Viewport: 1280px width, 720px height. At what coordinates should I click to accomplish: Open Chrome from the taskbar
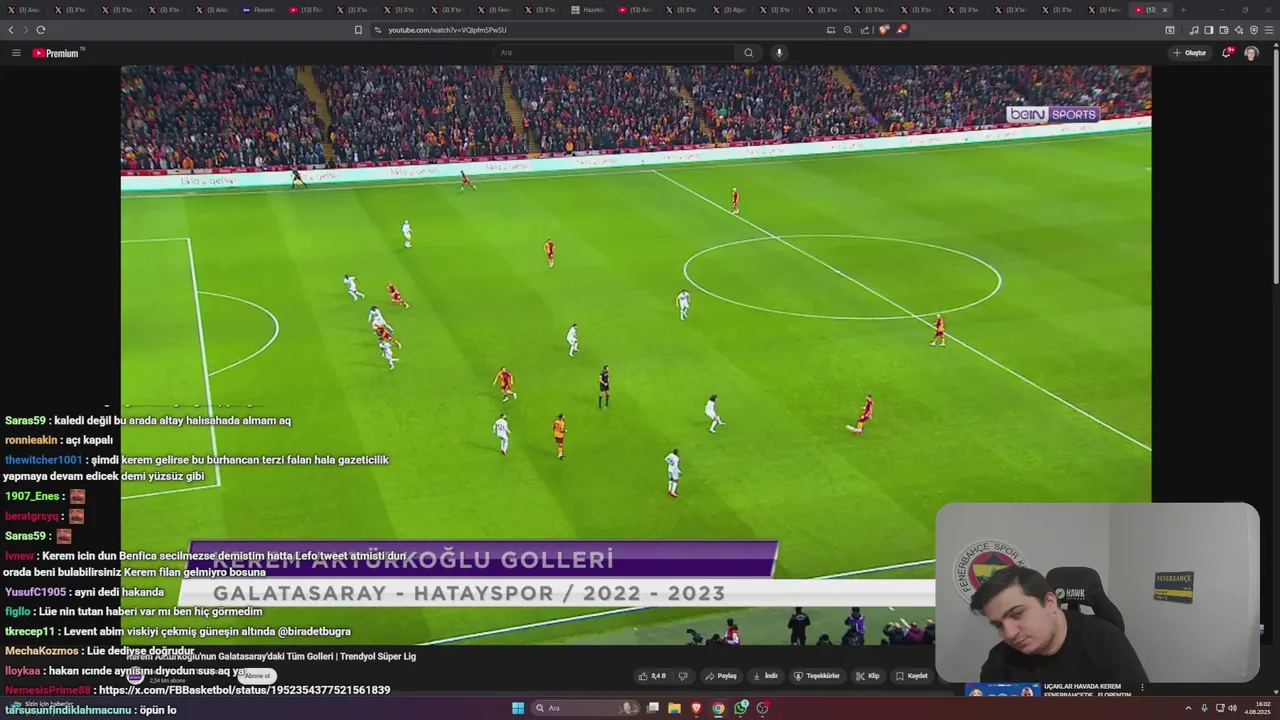[718, 708]
